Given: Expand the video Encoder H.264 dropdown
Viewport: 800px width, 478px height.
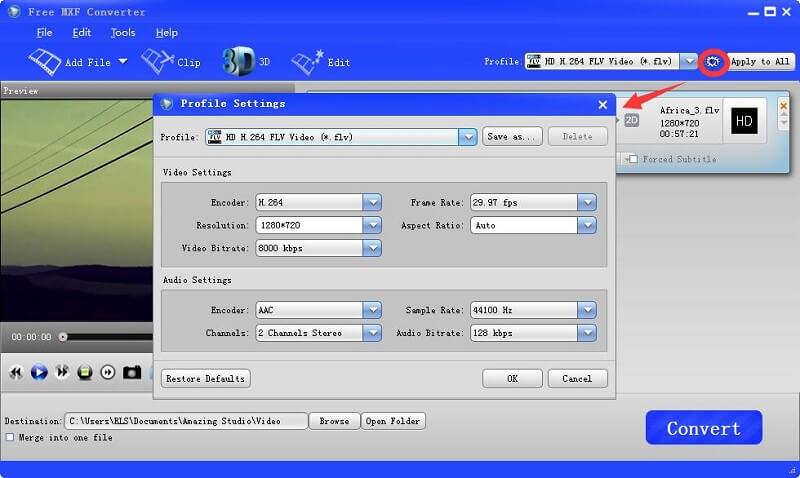Looking at the screenshot, I should pos(372,203).
